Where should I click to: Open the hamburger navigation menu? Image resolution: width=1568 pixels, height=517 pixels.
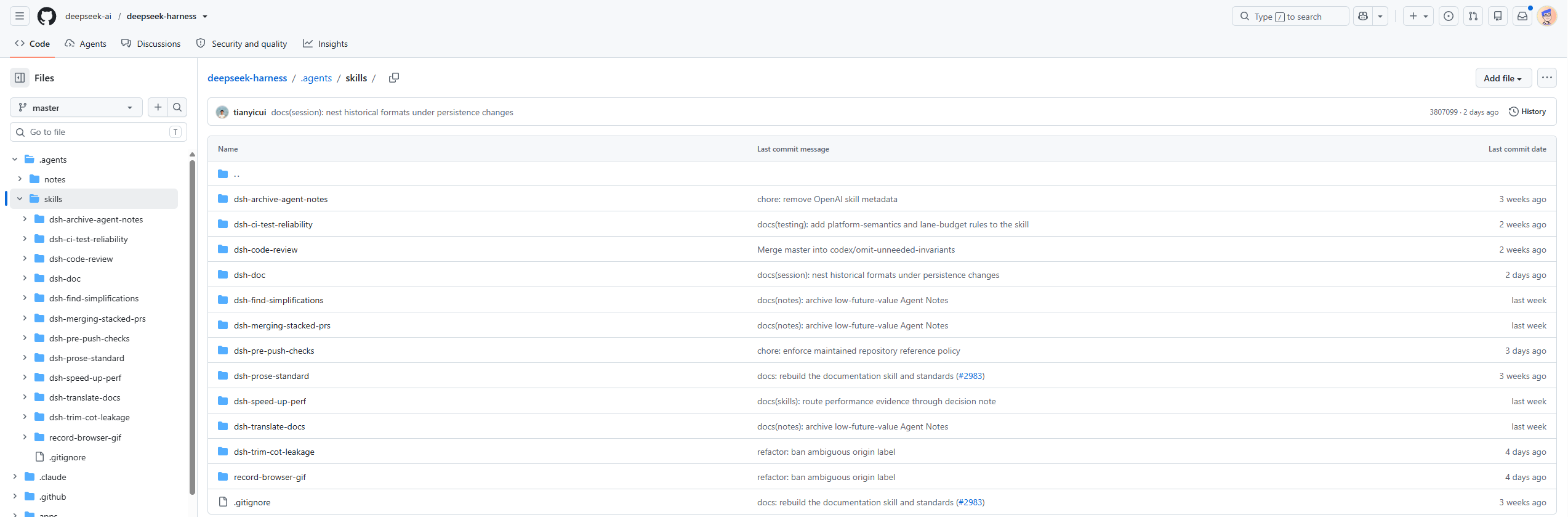[20, 16]
